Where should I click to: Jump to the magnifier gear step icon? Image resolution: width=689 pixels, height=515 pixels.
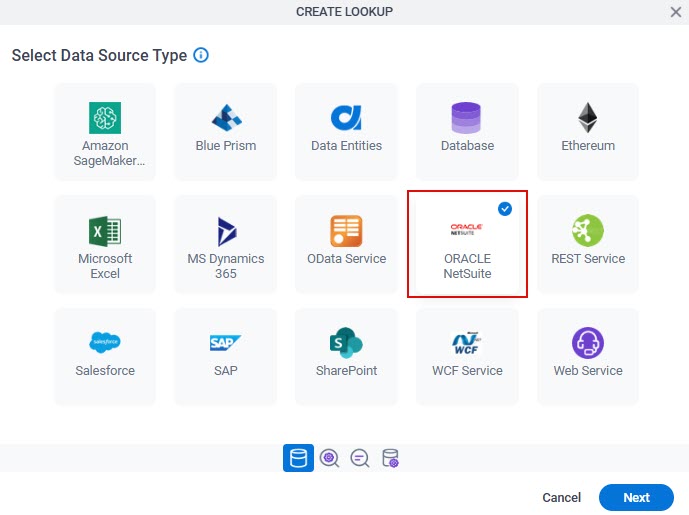329,458
